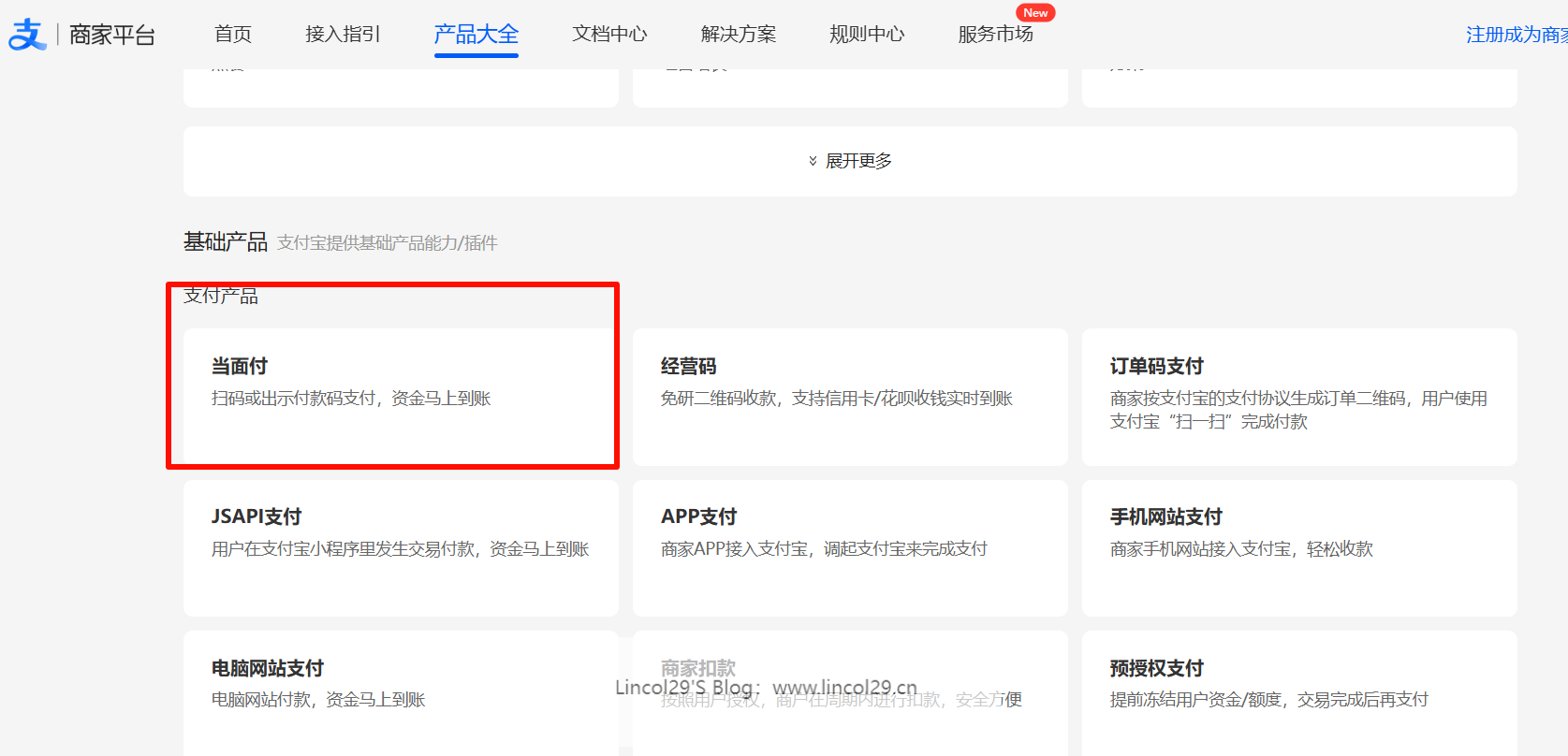The height and width of the screenshot is (756, 1568).
Task: Click the 注册成为商家 link
Action: point(1516,35)
